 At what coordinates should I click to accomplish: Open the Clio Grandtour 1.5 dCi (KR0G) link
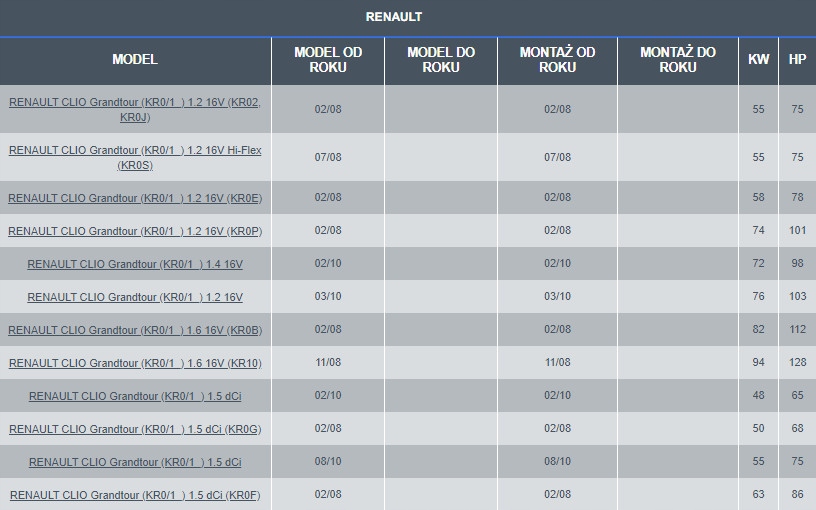135,429
